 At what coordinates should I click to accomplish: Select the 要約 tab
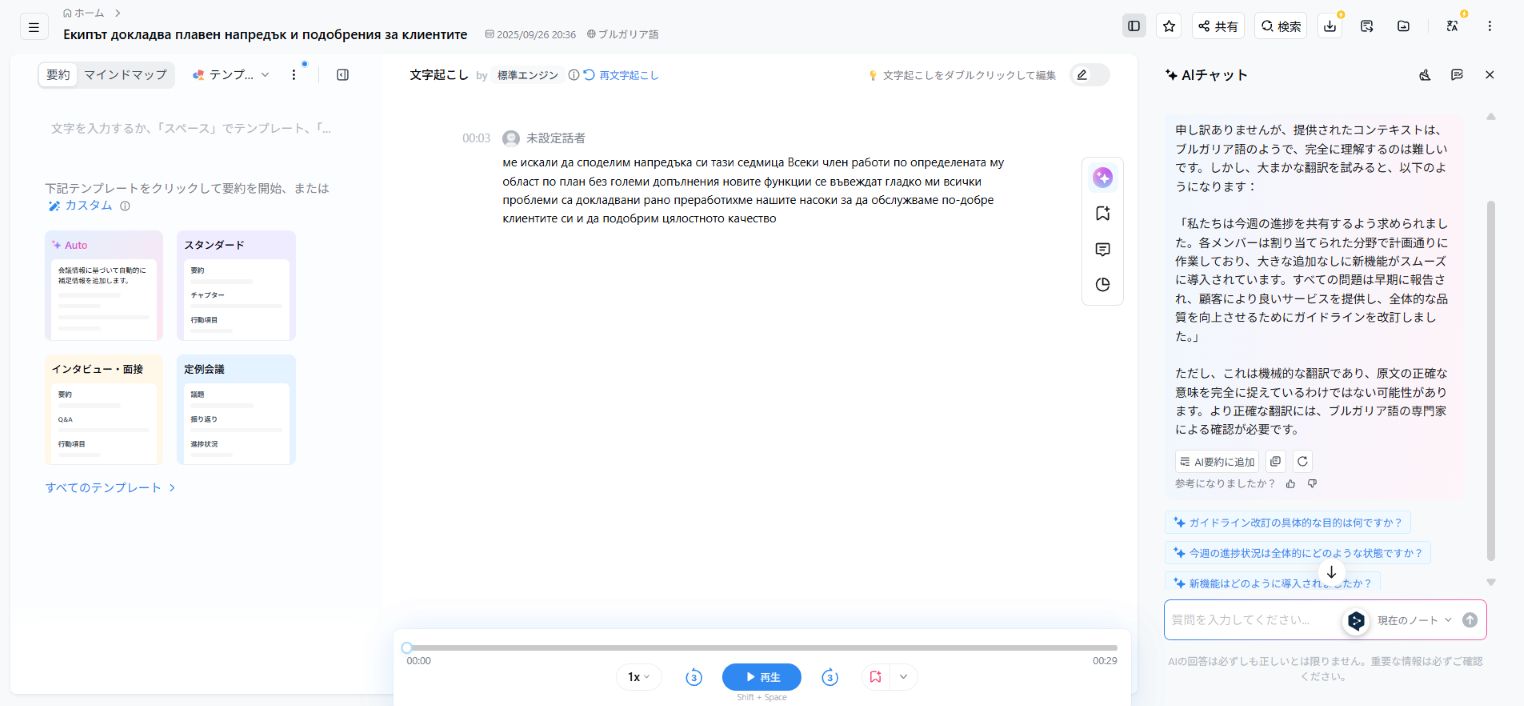58,75
